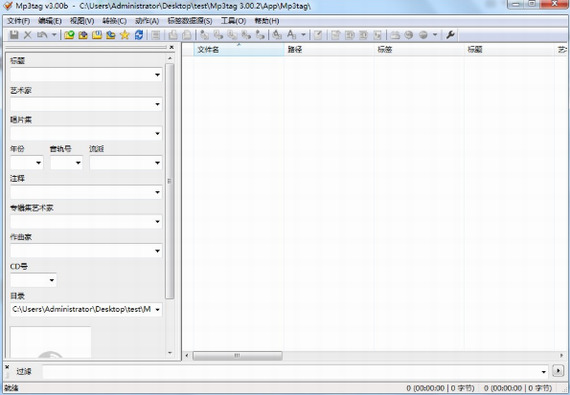Open the 视图(V) menu
The height and width of the screenshot is (395, 570).
(82, 21)
